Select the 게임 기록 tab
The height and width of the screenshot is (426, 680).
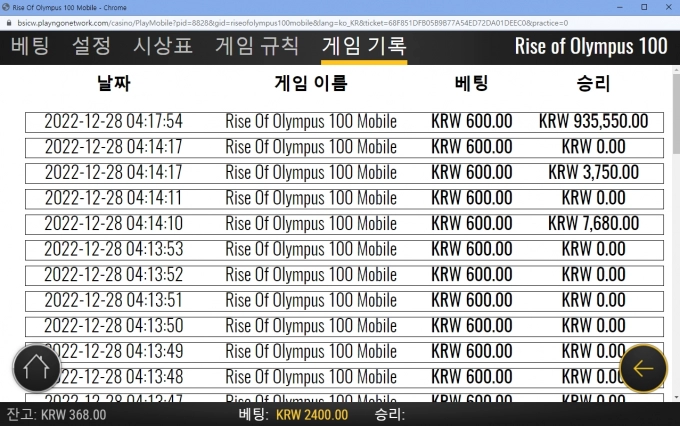(364, 46)
